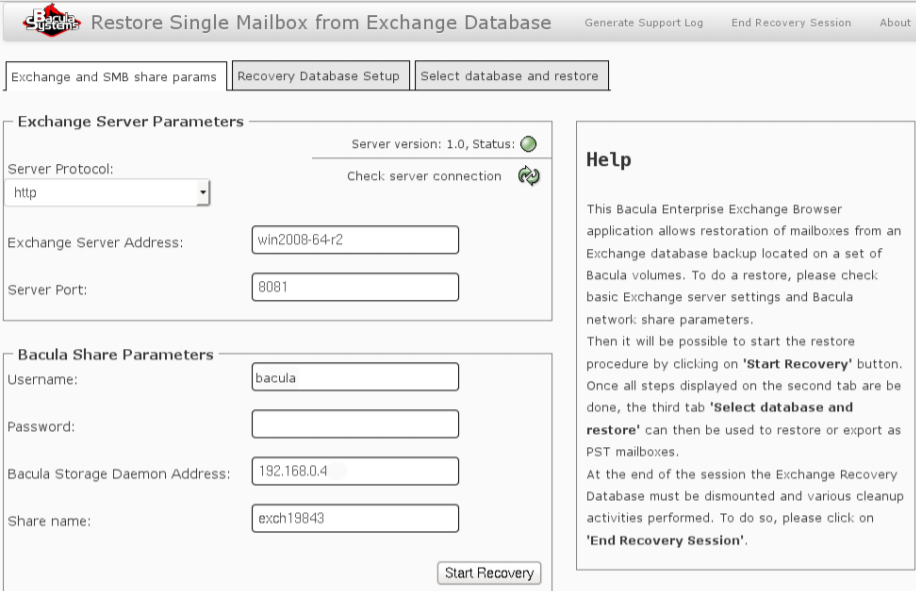This screenshot has height=591, width=916.
Task: Focus the Bacula Storage Daemon Address field
Action: click(x=355, y=471)
